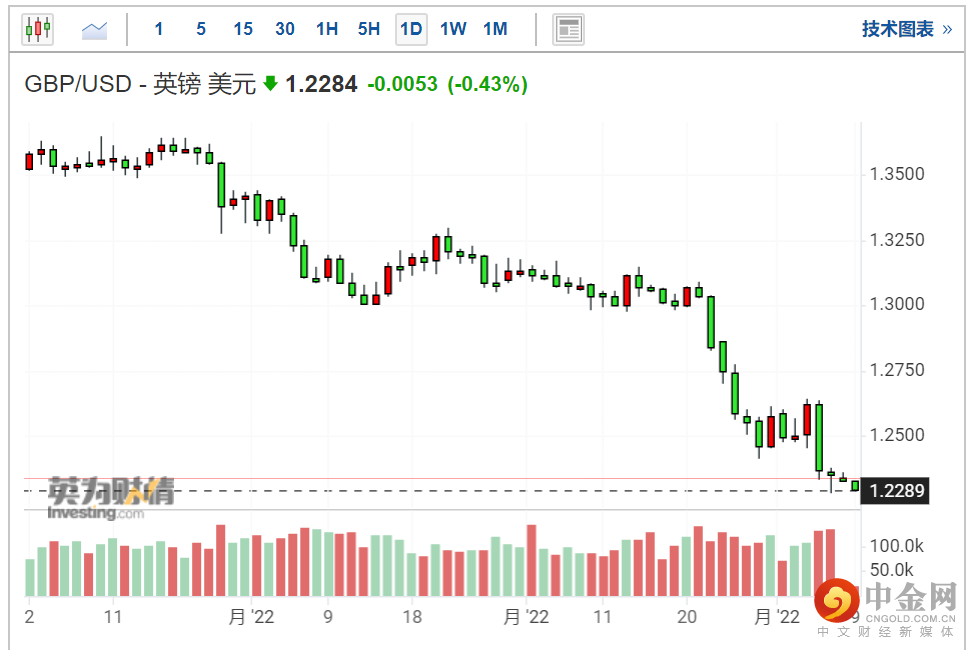Select the 1D daily timeframe
The height and width of the screenshot is (650, 971).
tap(411, 29)
